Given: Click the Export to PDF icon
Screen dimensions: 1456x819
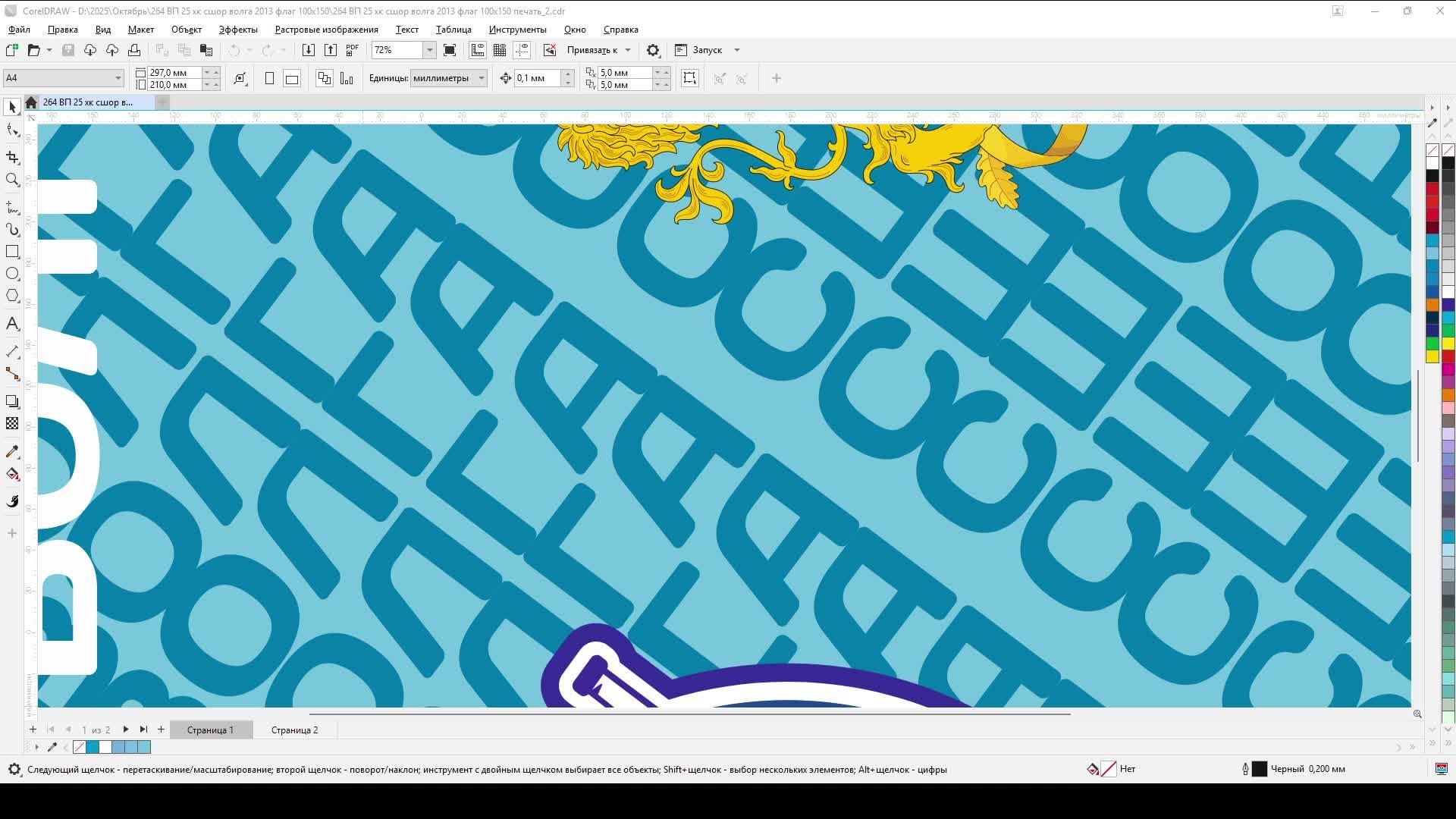Looking at the screenshot, I should [352, 50].
